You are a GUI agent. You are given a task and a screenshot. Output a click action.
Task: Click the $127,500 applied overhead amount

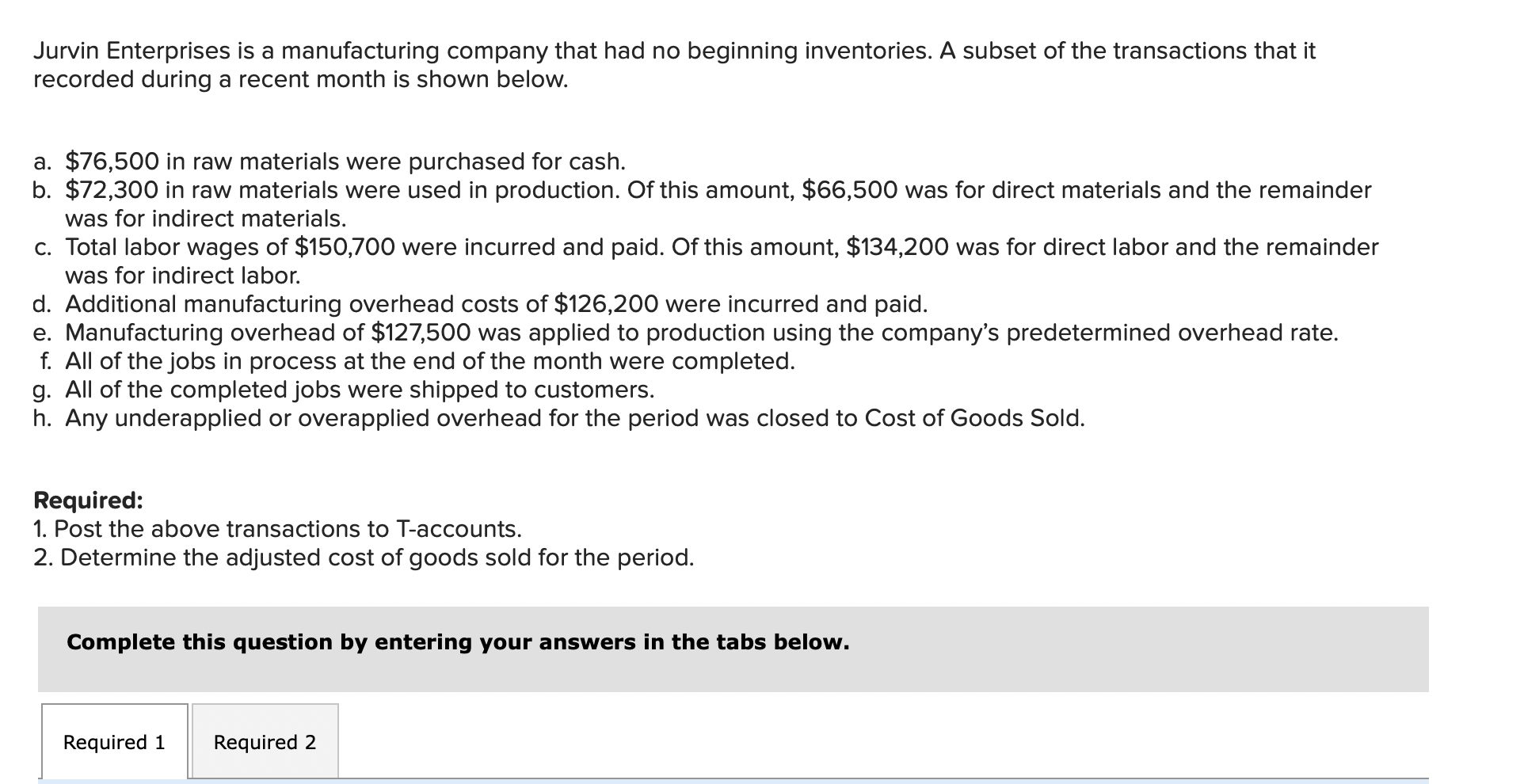click(x=421, y=333)
